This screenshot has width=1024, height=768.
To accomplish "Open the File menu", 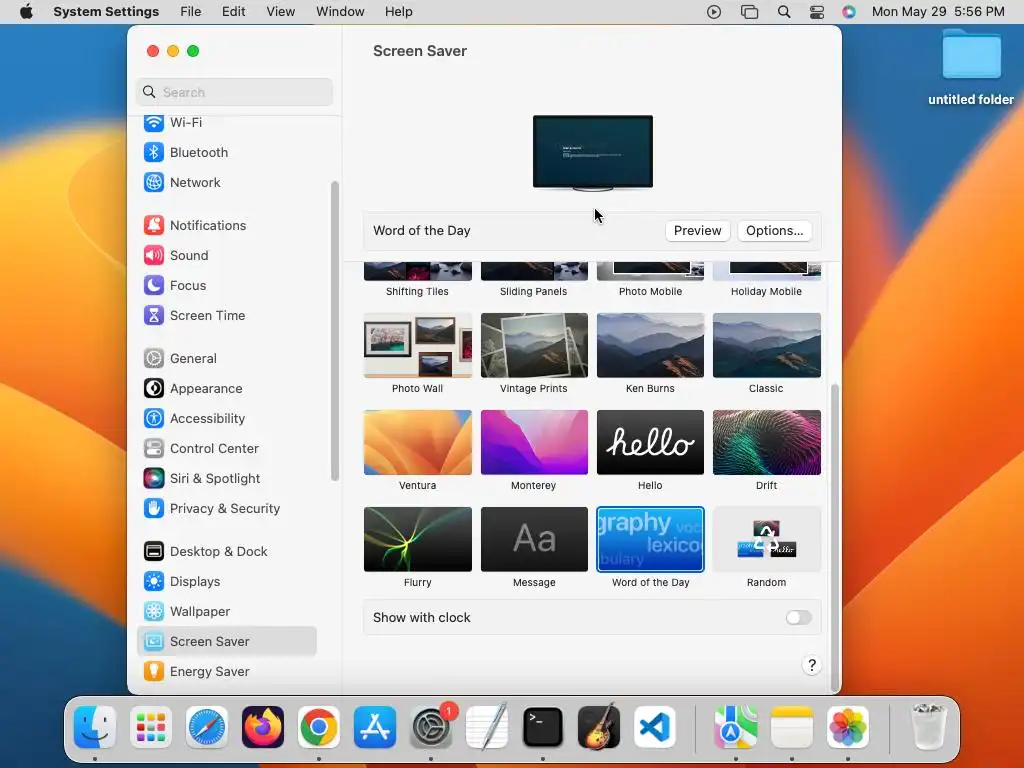I will coord(191,12).
